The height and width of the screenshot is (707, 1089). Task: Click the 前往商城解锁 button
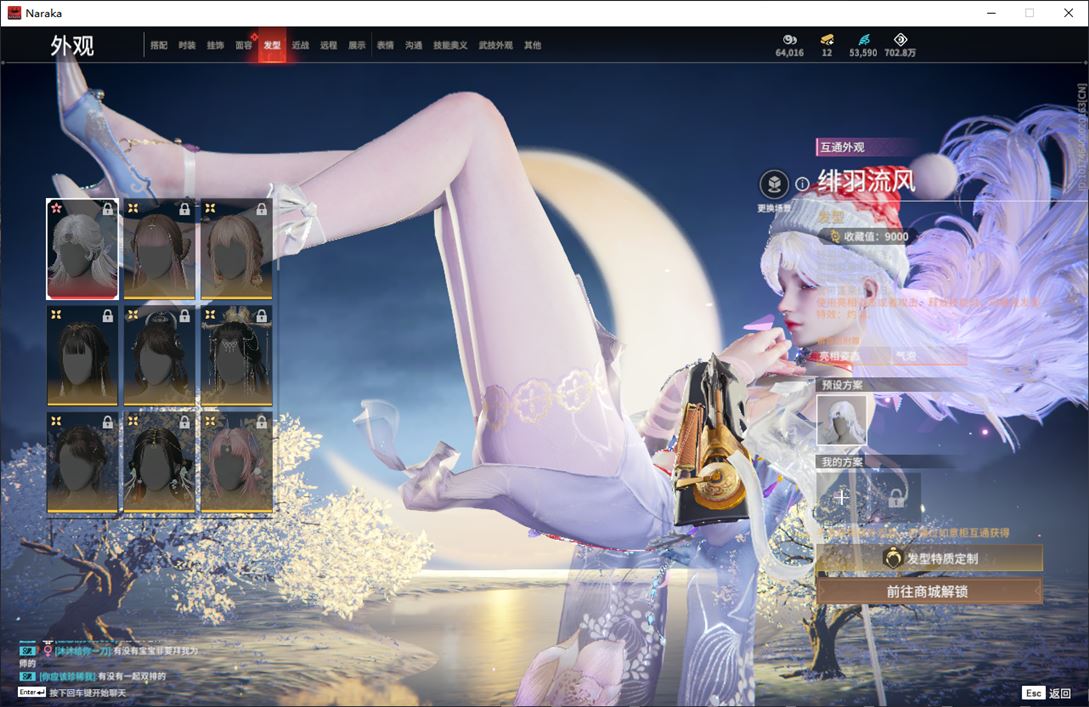pyautogui.click(x=929, y=591)
